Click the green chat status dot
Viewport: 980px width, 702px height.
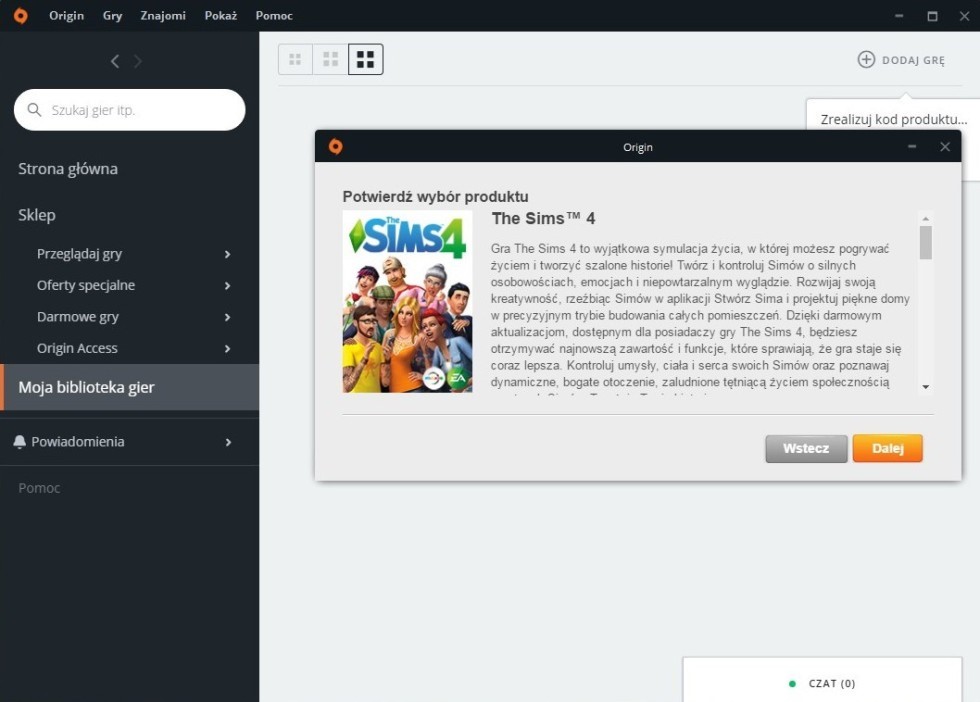(792, 683)
